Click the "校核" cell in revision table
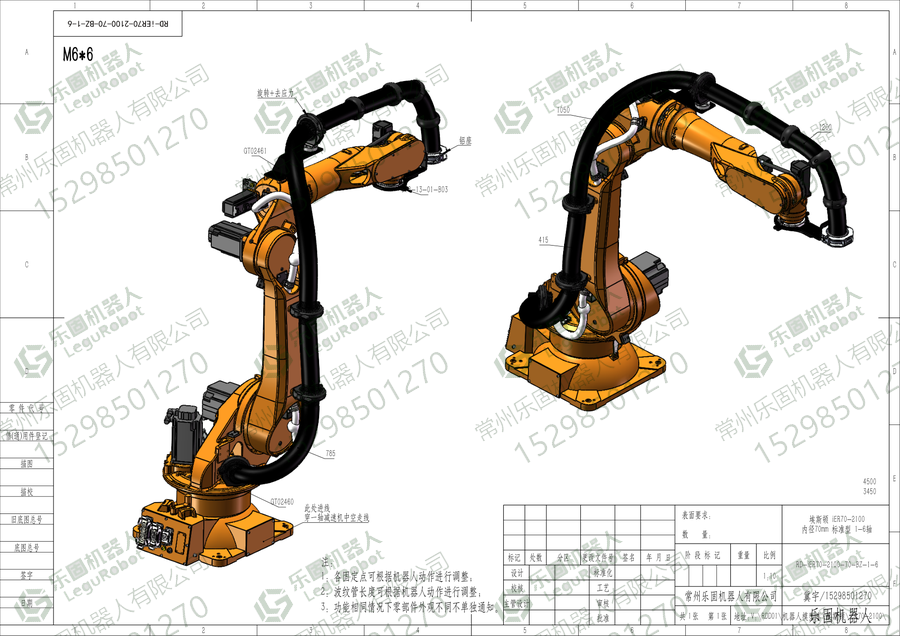900x636 pixels. coord(517,588)
